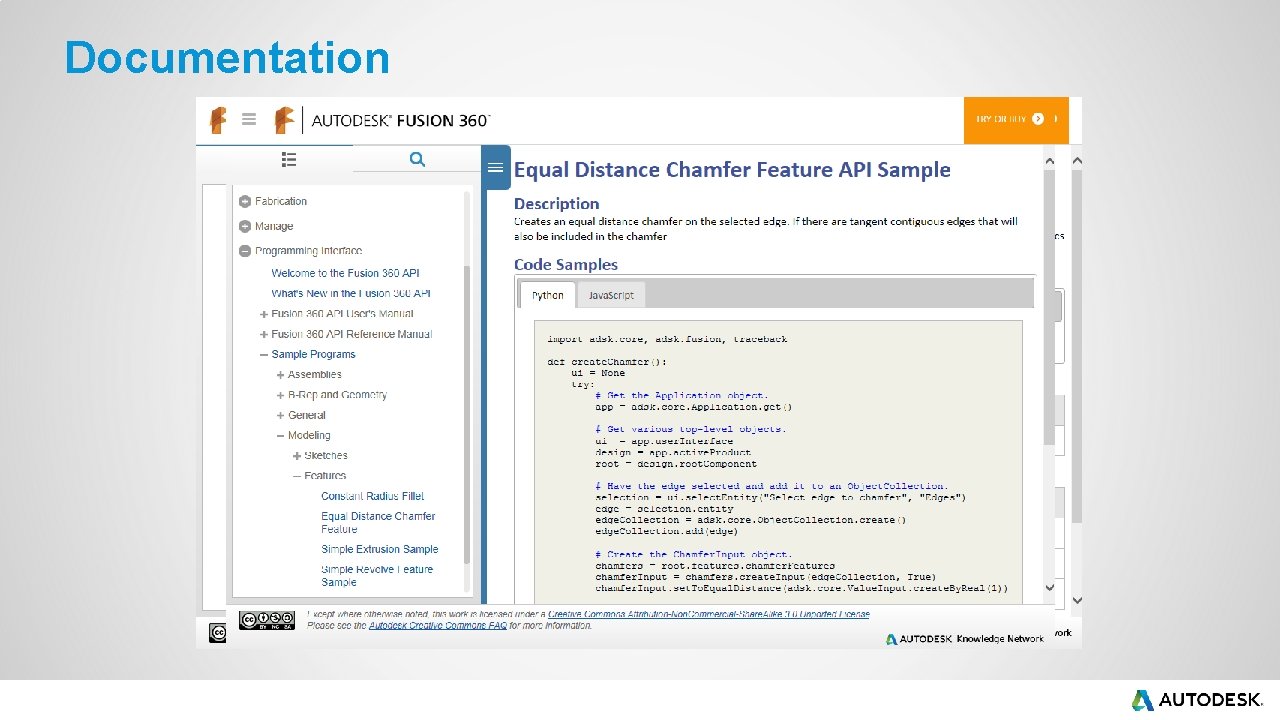Expand the Sketches node
This screenshot has width=1280, height=720.
297,456
